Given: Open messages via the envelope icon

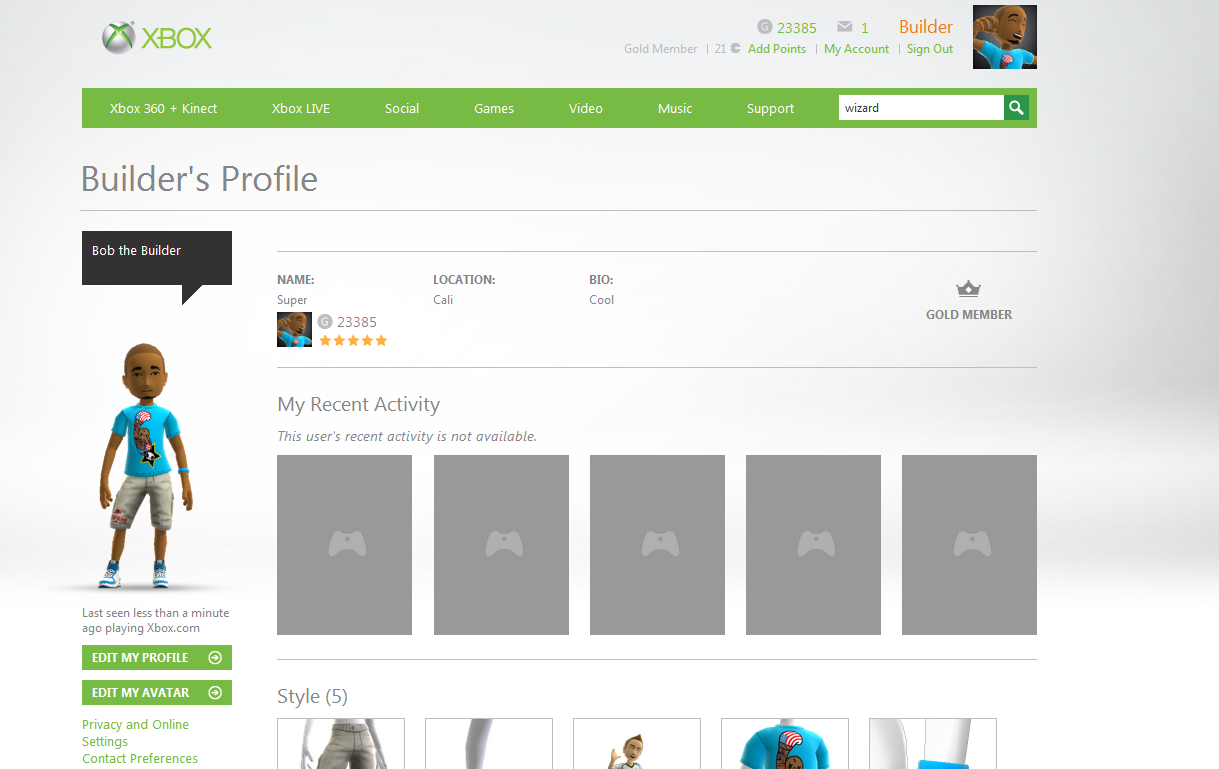Looking at the screenshot, I should click(x=845, y=27).
